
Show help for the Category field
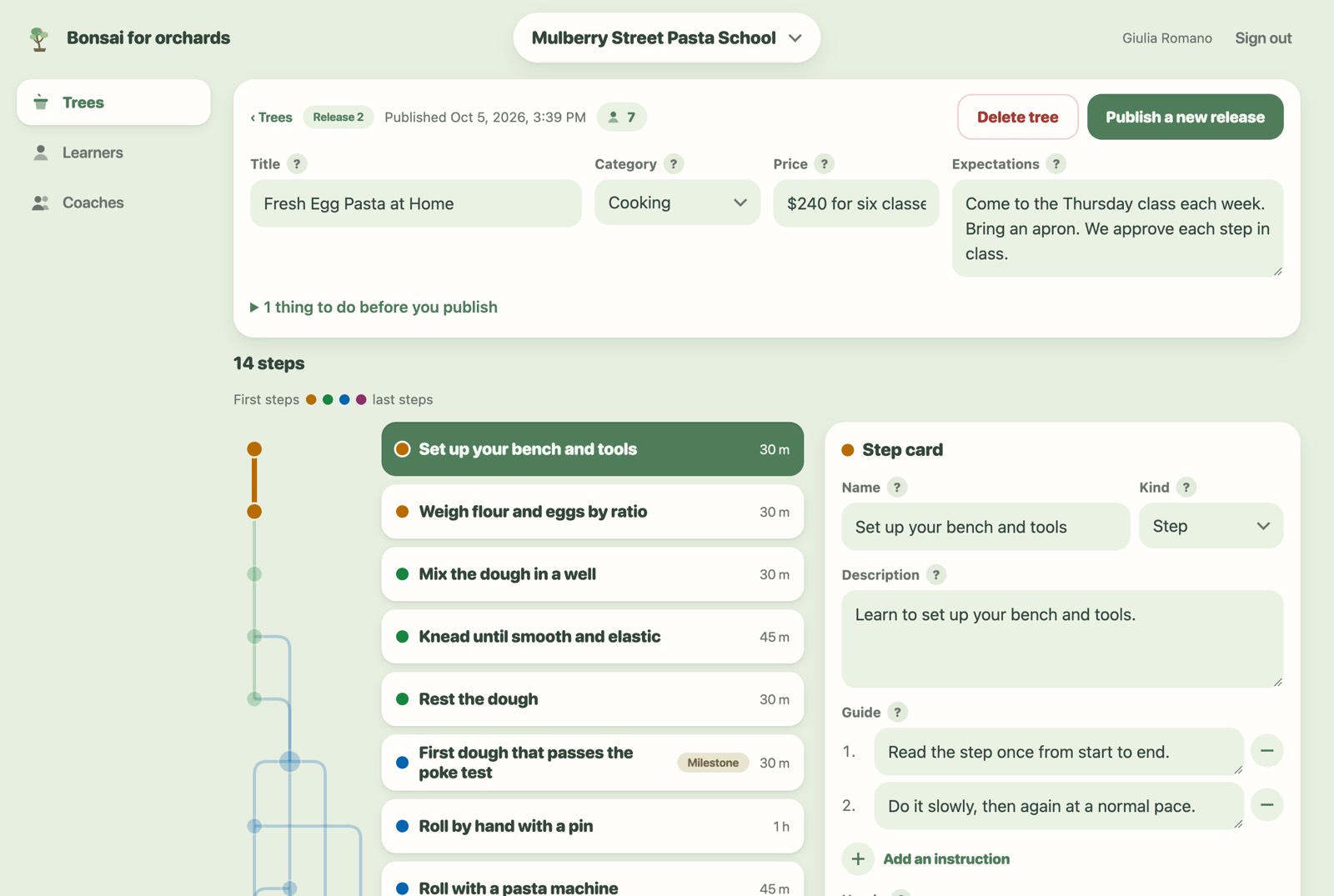coord(674,164)
